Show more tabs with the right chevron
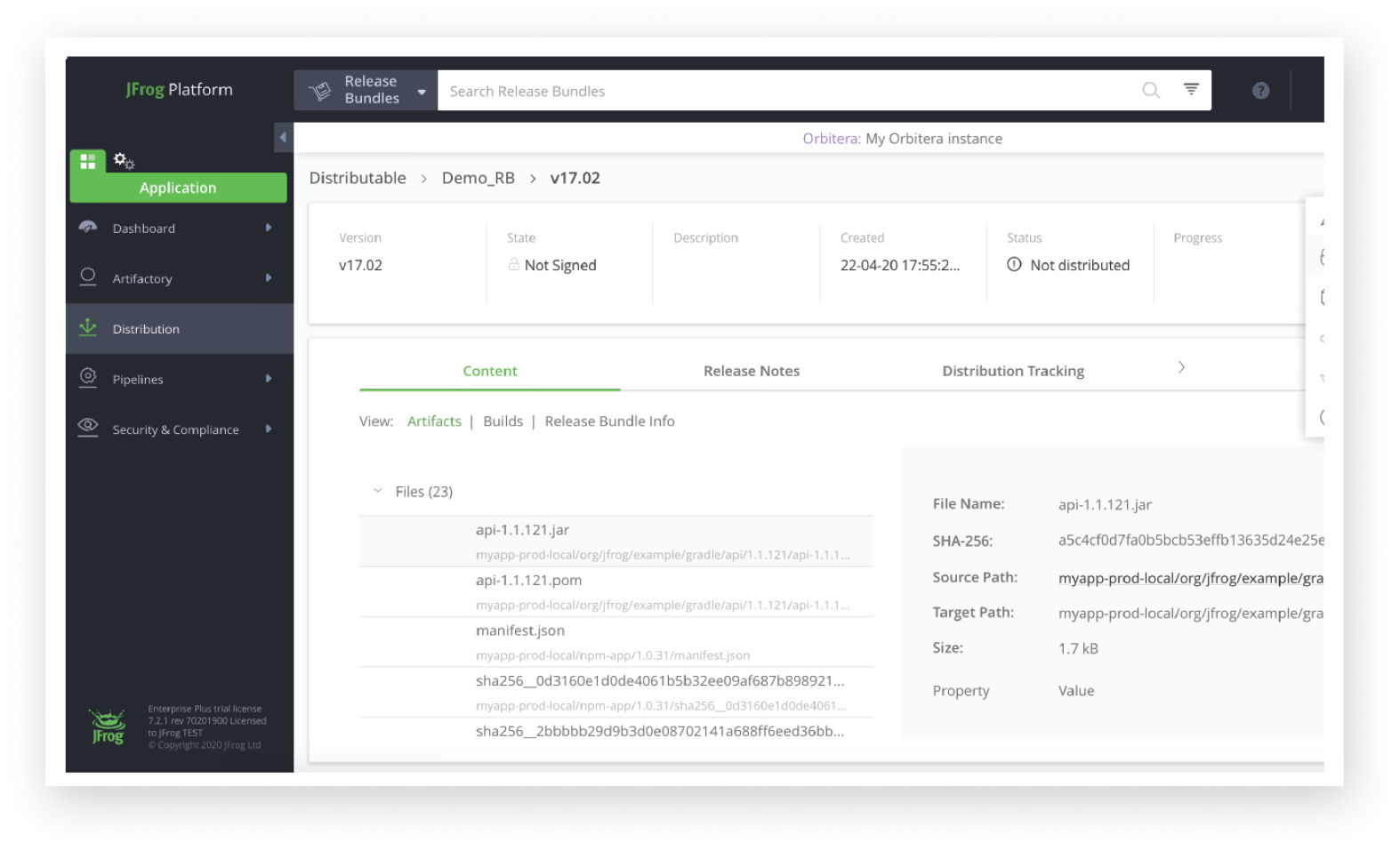1400x851 pixels. click(x=1181, y=367)
